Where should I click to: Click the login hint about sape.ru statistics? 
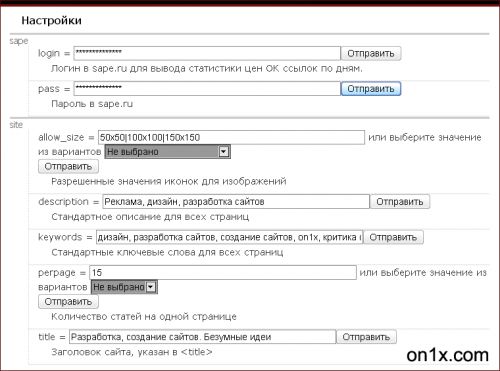(x=207, y=69)
